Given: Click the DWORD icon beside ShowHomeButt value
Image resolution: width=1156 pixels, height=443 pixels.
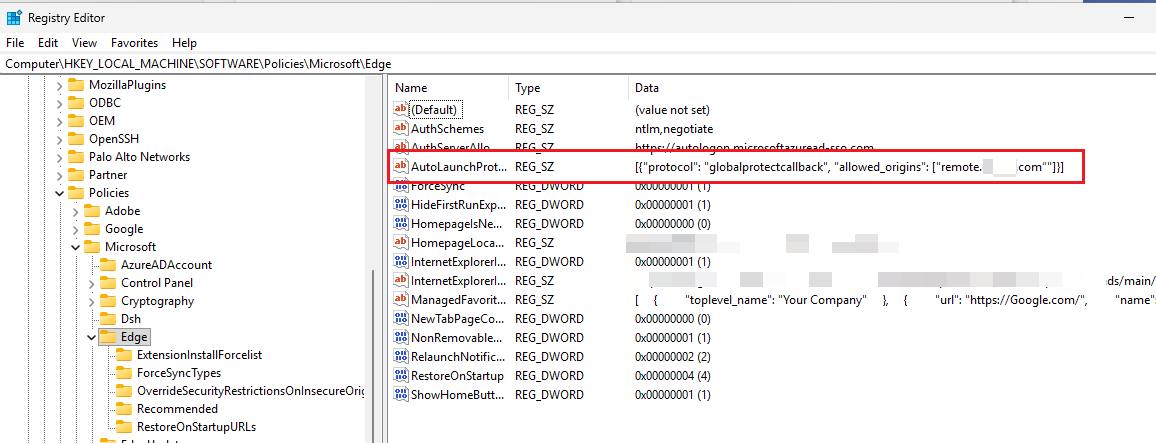Looking at the screenshot, I should [401, 395].
